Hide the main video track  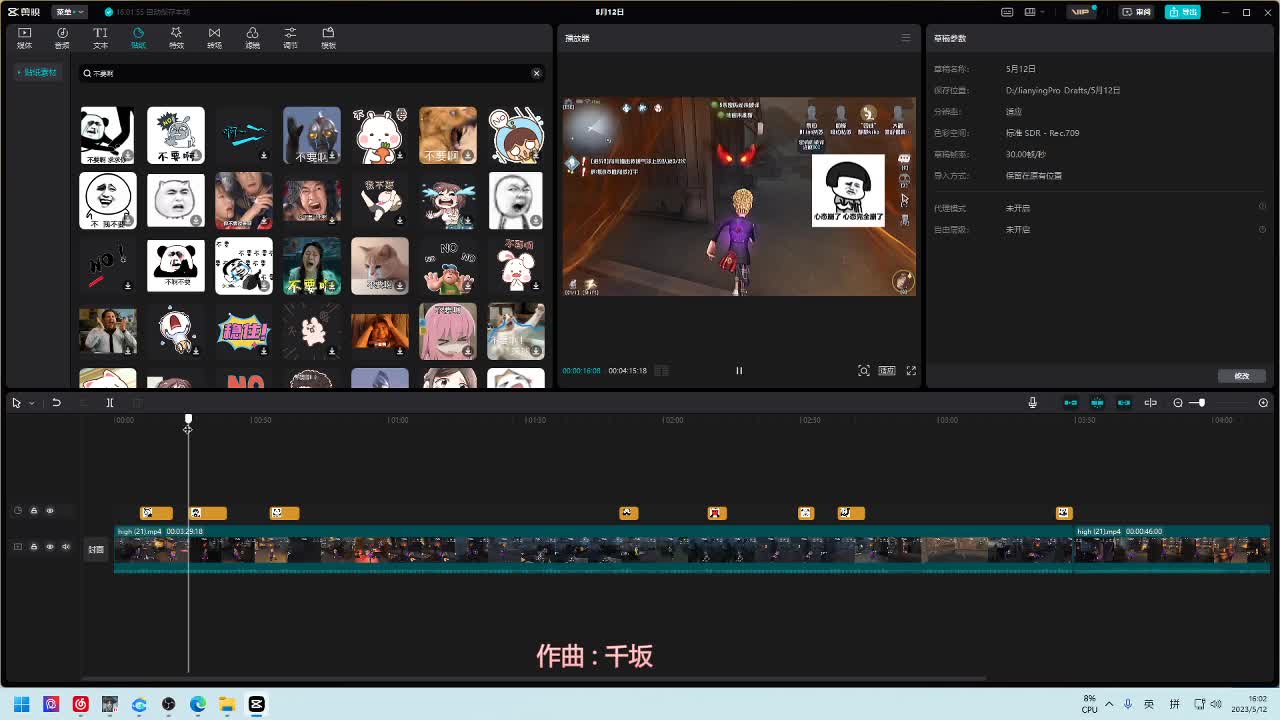click(50, 547)
